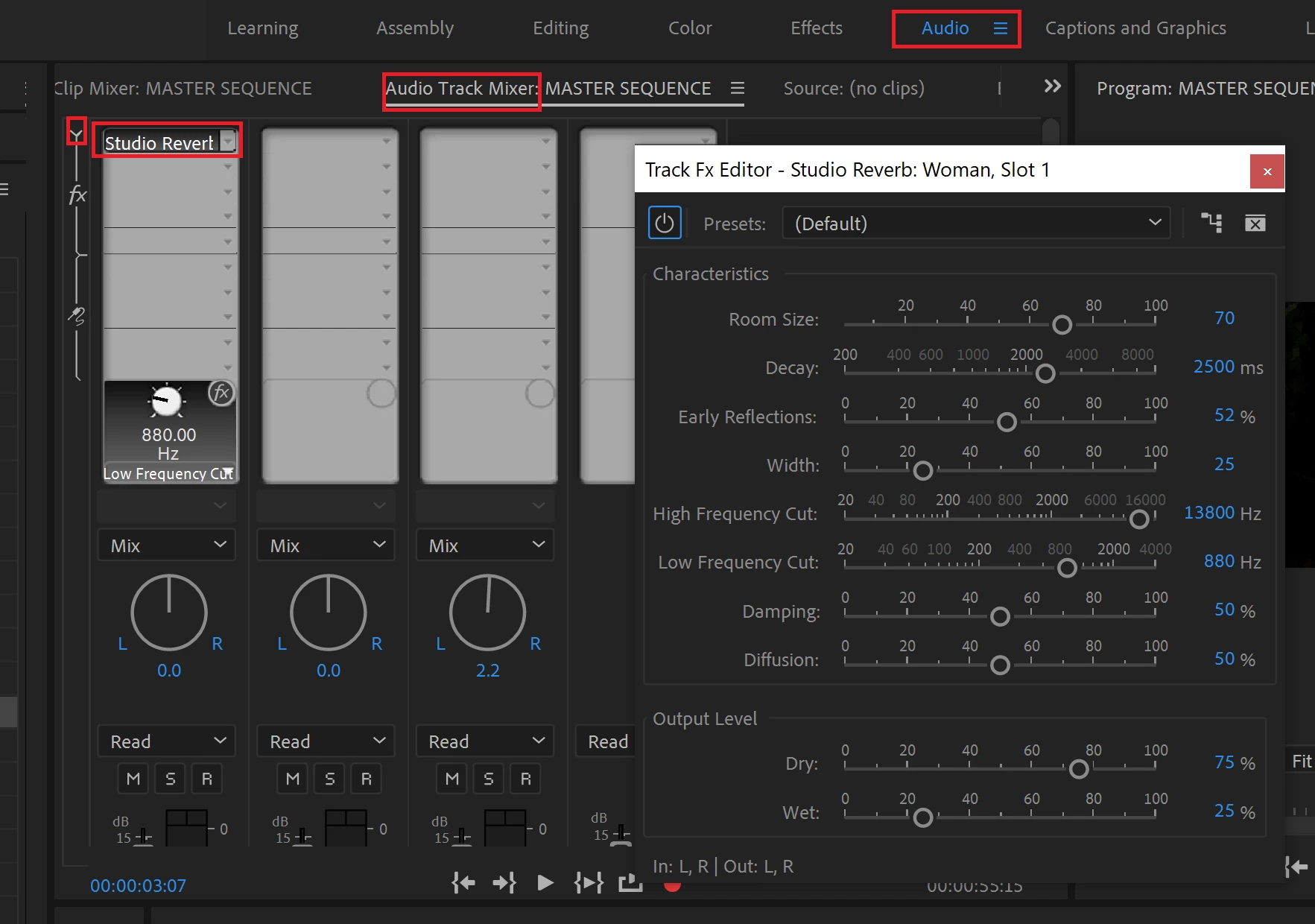Enable record on third mixer track
This screenshot has width=1315, height=924.
[x=525, y=779]
